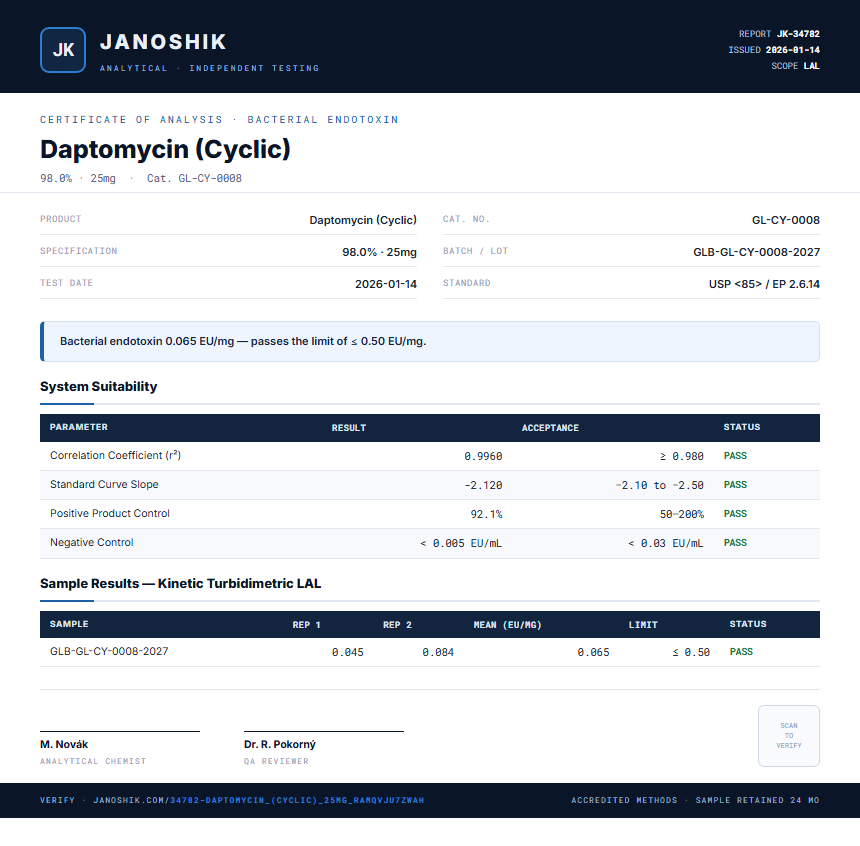The height and width of the screenshot is (846, 860).
Task: Click the PARAMETER column header
Action: (x=78, y=427)
